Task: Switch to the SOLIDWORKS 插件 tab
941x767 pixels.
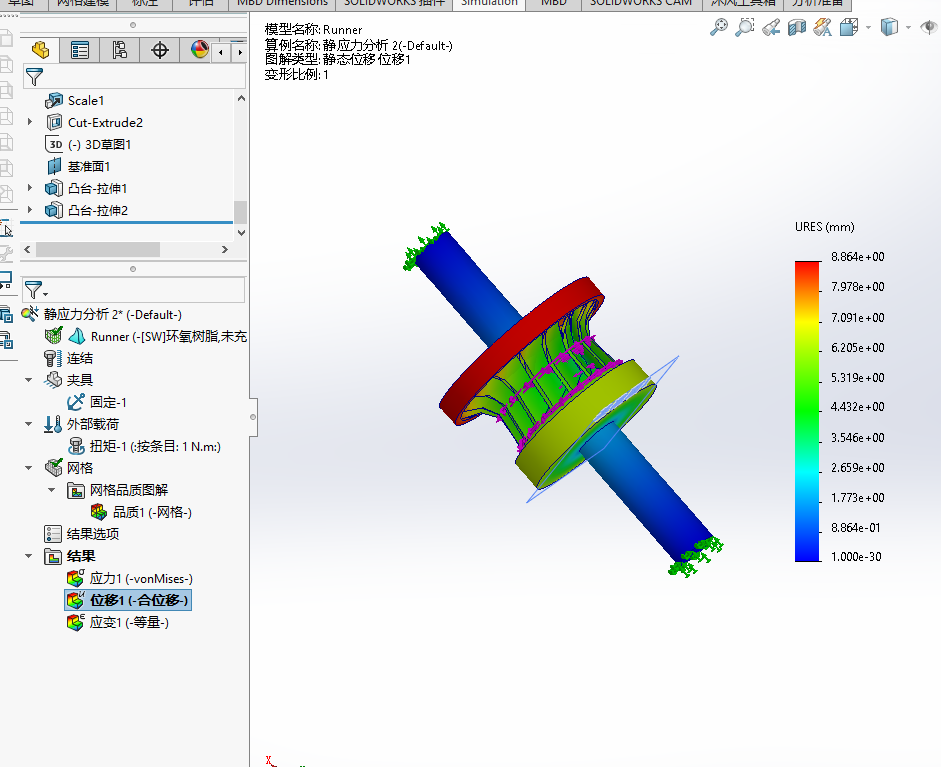Action: [394, 3]
